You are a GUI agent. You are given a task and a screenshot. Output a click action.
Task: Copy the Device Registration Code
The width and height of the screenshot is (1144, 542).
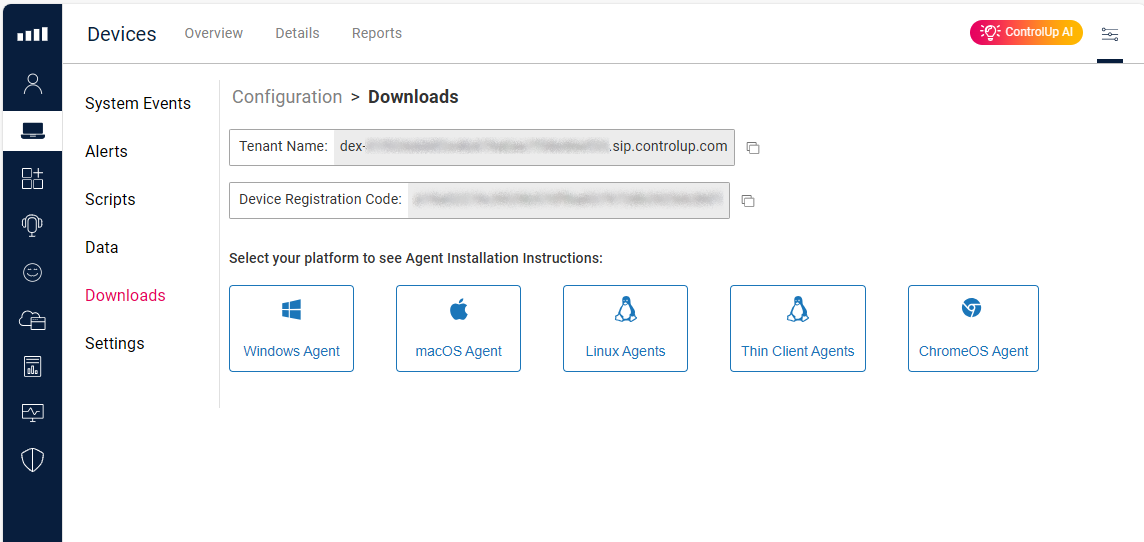(748, 201)
